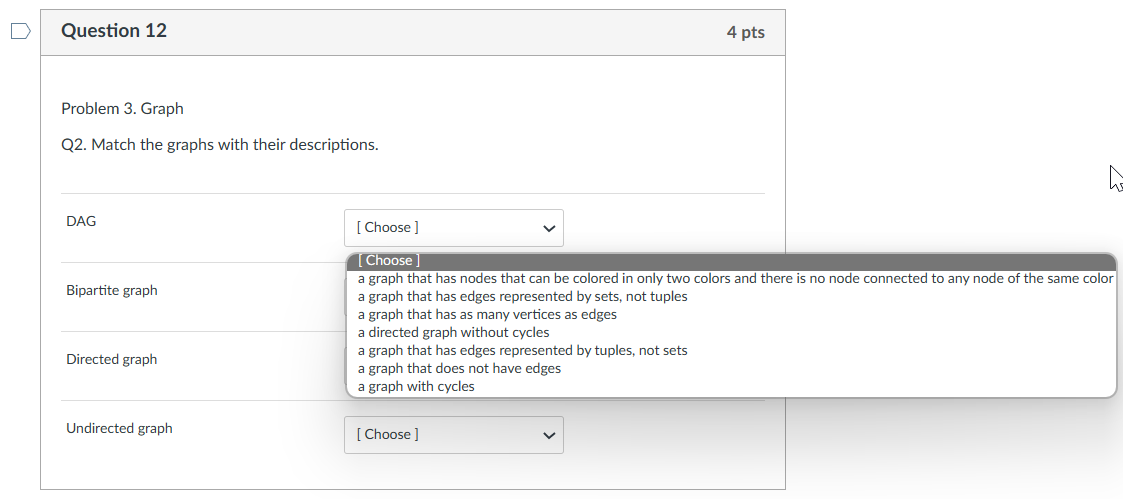The height and width of the screenshot is (499, 1123).
Task: Click the 'Q2. Match the graphs' instruction text
Action: 220,145
